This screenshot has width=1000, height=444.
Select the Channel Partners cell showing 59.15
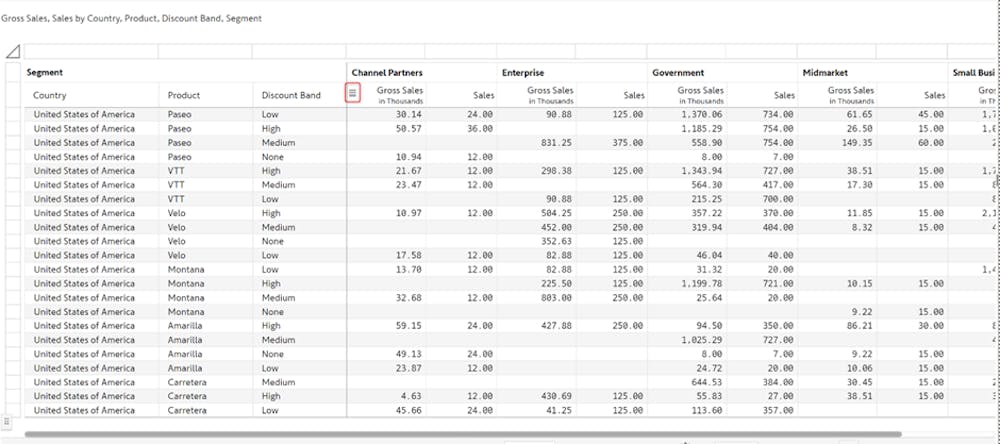(x=386, y=325)
